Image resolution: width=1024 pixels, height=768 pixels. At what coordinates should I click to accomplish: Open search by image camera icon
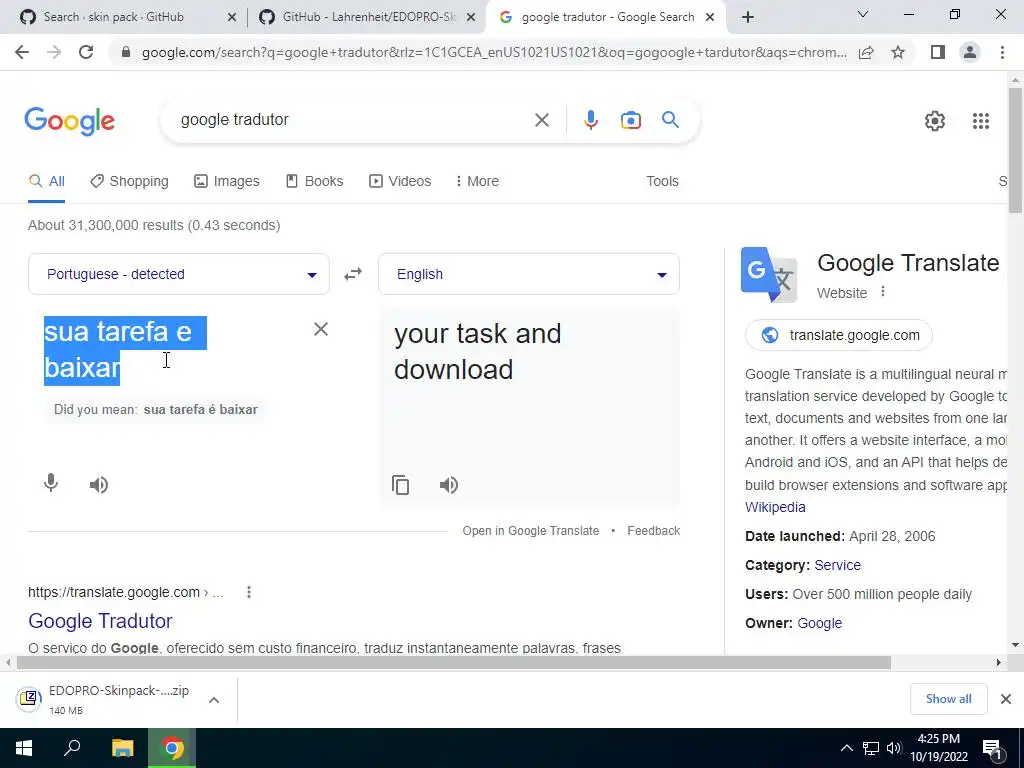(x=630, y=120)
